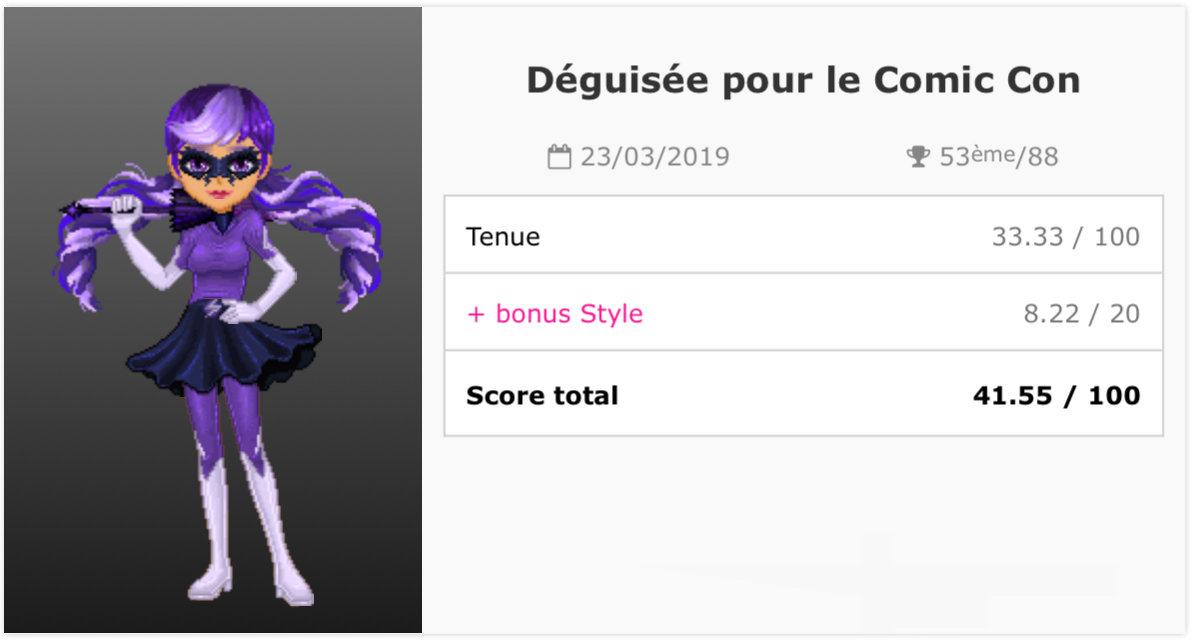This screenshot has height=640, width=1200.
Task: Click the pink + bonus Style label
Action: coord(554,314)
